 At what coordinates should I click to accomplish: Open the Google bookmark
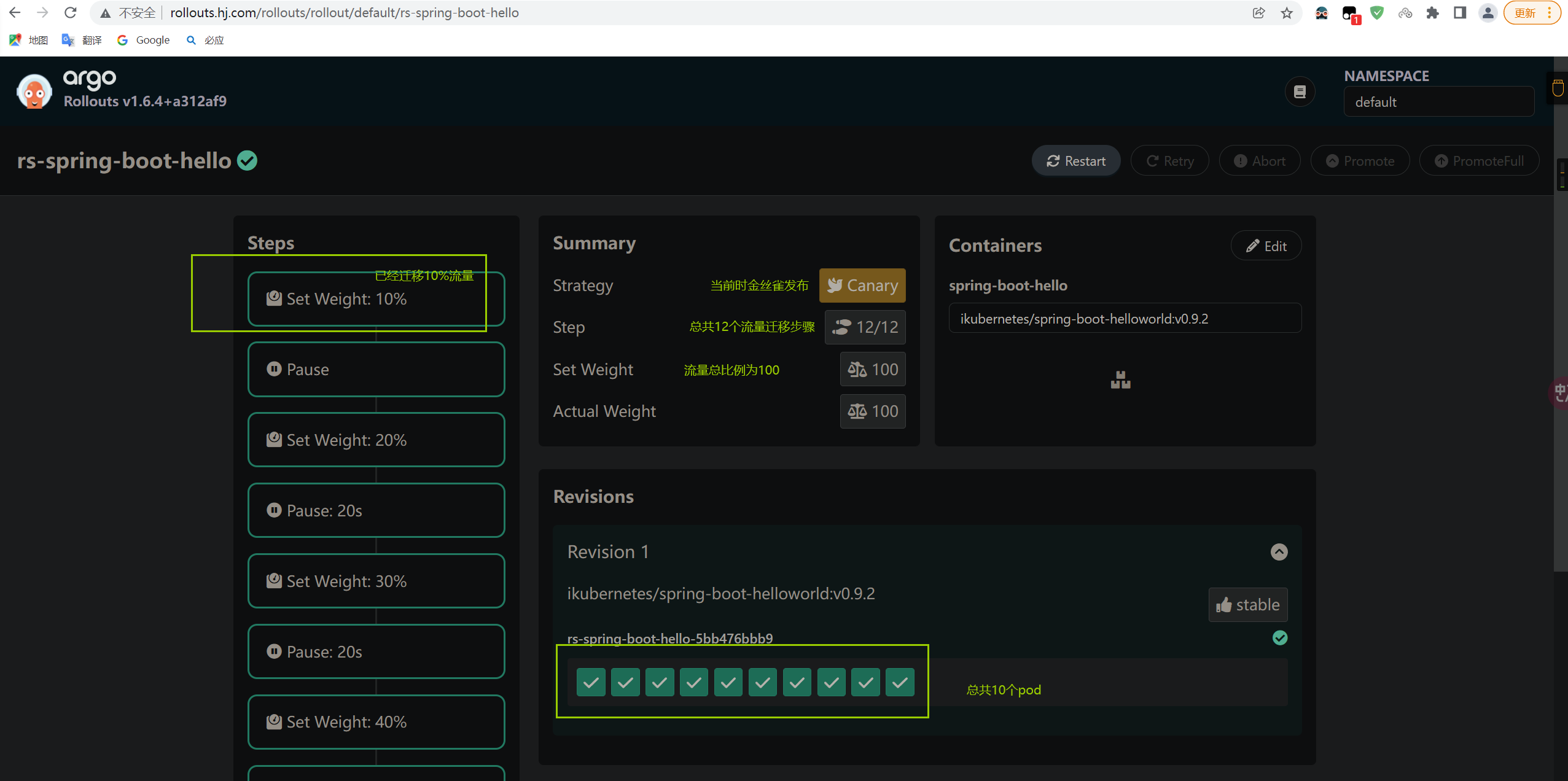pyautogui.click(x=143, y=40)
